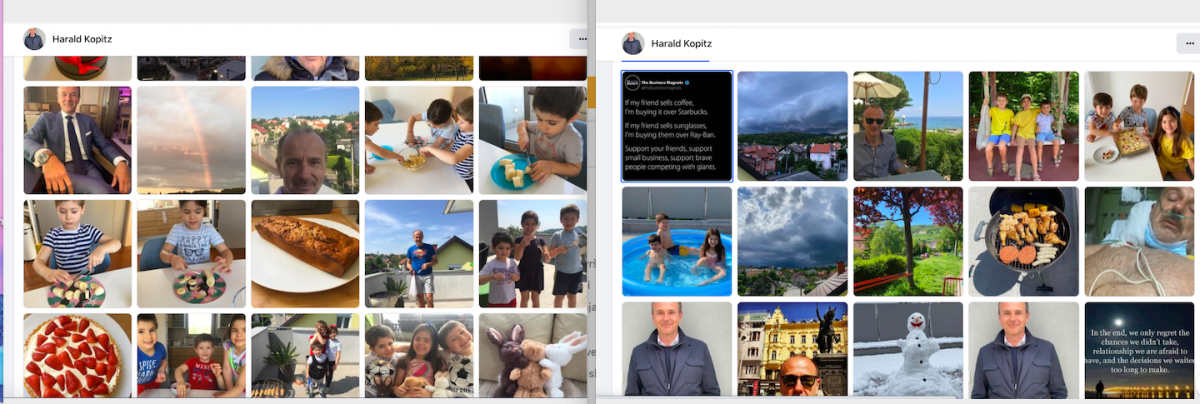Open the kids in inflatable pool photo

point(677,242)
